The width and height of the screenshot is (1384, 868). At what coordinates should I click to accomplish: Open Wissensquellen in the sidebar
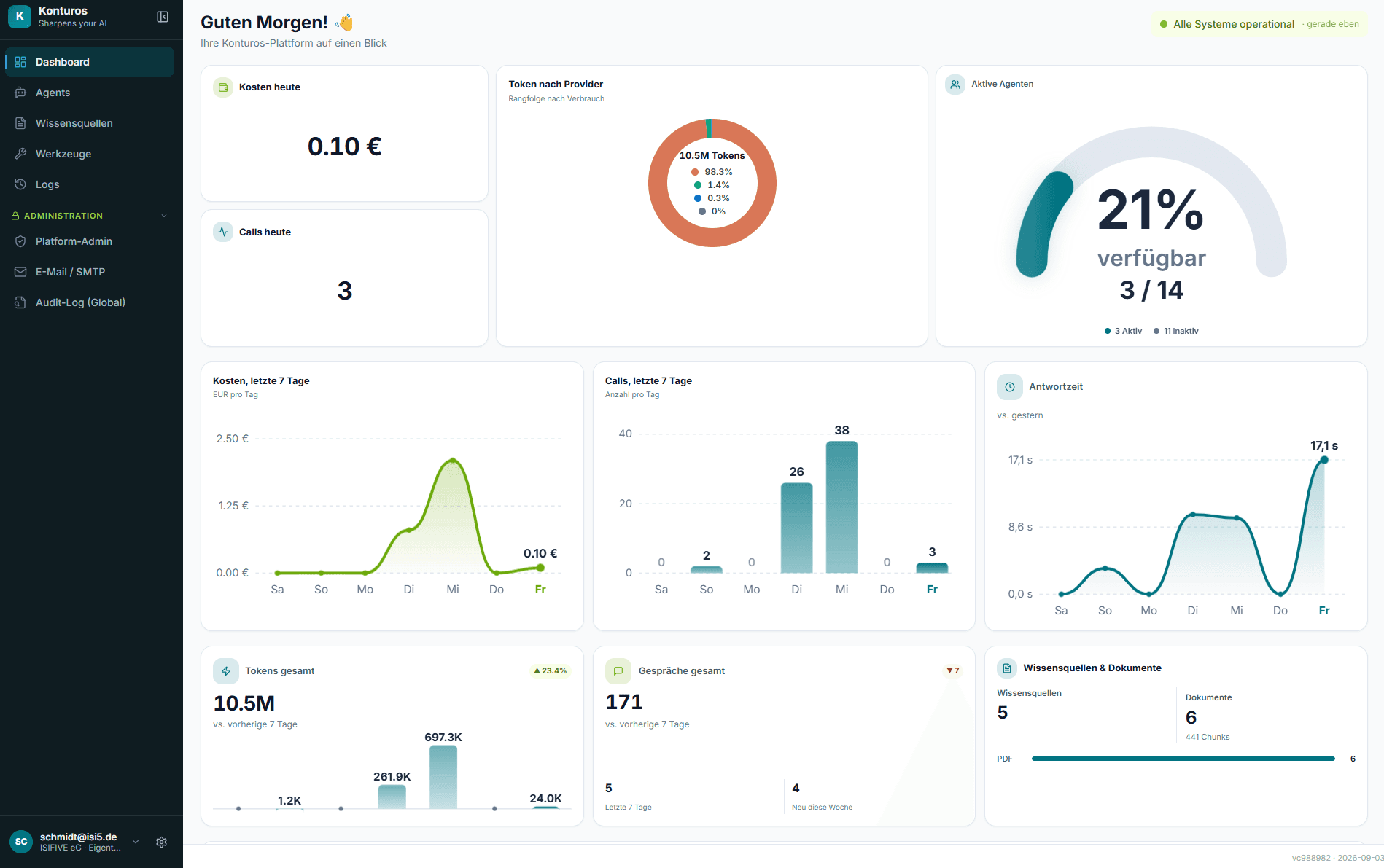pyautogui.click(x=90, y=123)
